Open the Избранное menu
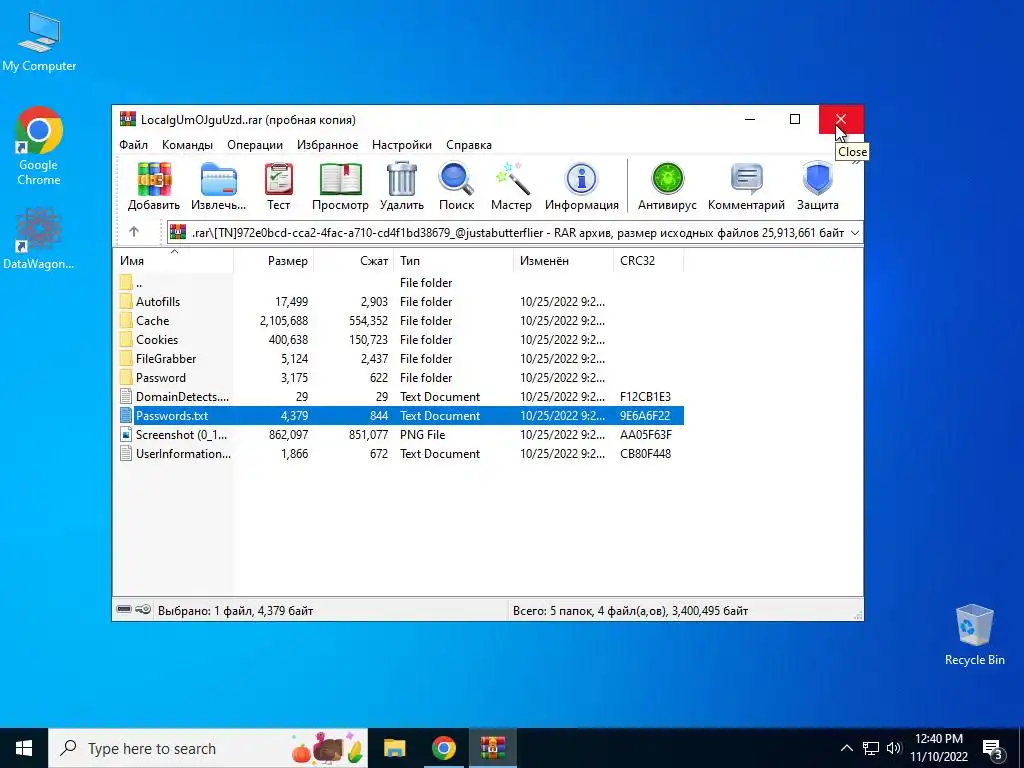Viewport: 1024px width, 768px height. click(327, 145)
